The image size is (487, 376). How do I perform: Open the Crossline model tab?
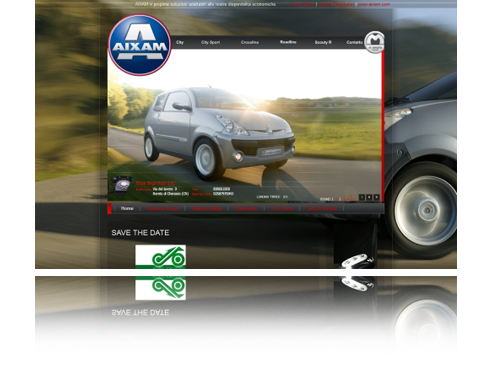pos(250,42)
